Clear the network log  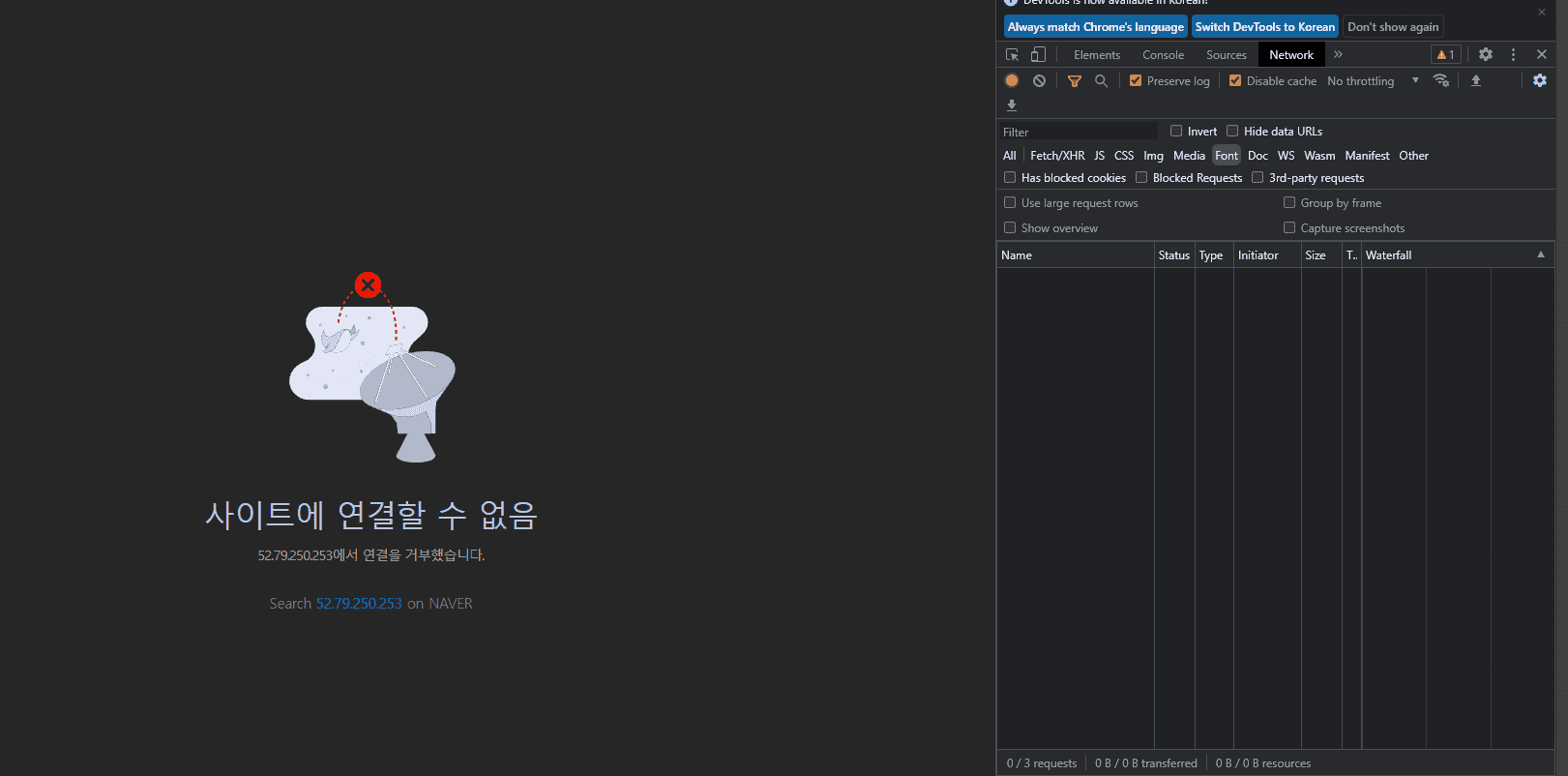[x=1039, y=81]
